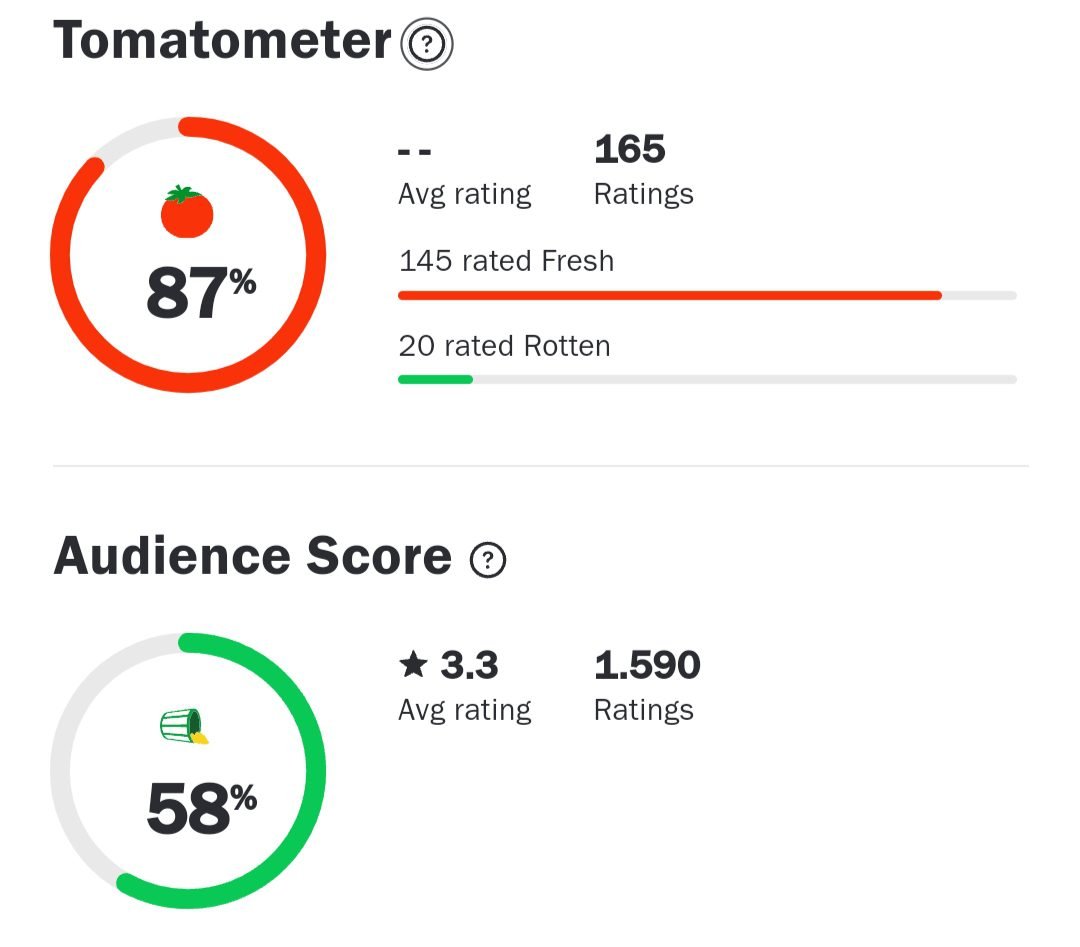Click the 165 critic ratings count
1080x947 pixels.
coord(629,150)
